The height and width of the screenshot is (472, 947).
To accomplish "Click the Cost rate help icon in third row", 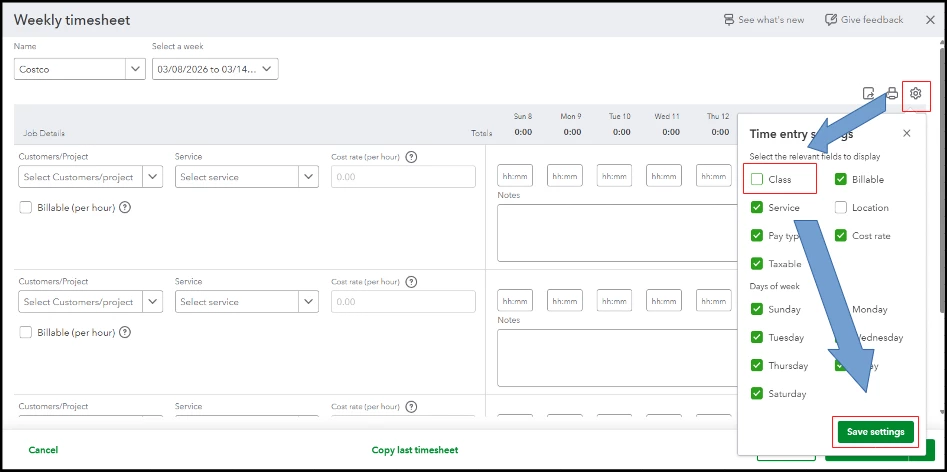I will click(411, 407).
